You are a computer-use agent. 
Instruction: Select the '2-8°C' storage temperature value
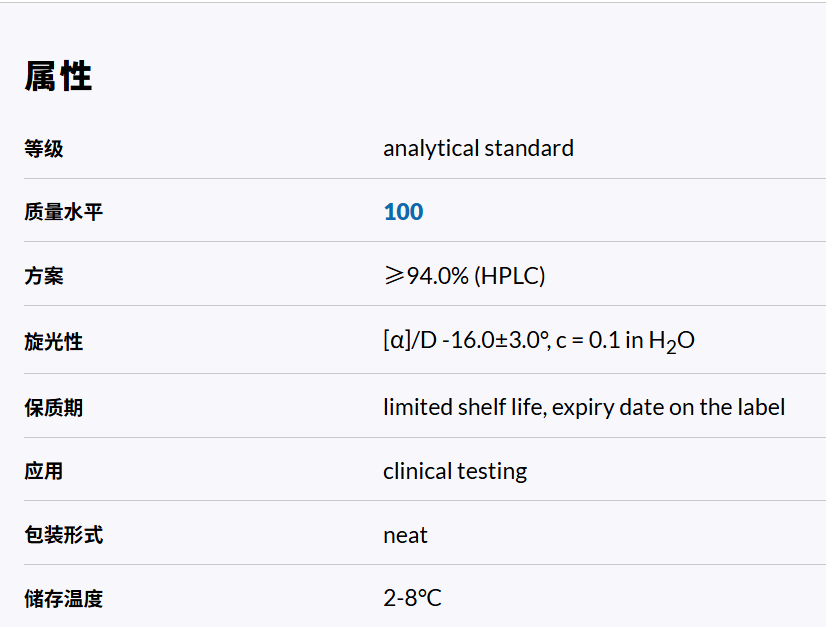tap(412, 599)
